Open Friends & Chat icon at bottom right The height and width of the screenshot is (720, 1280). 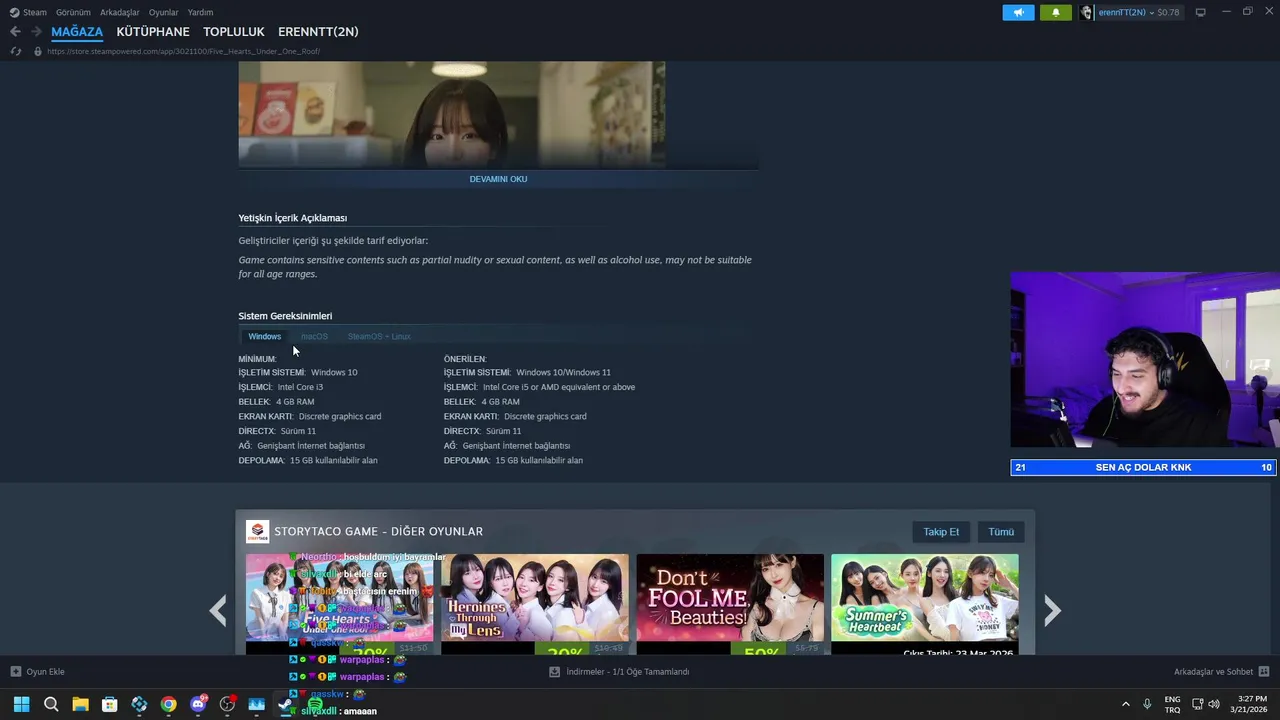point(1263,671)
